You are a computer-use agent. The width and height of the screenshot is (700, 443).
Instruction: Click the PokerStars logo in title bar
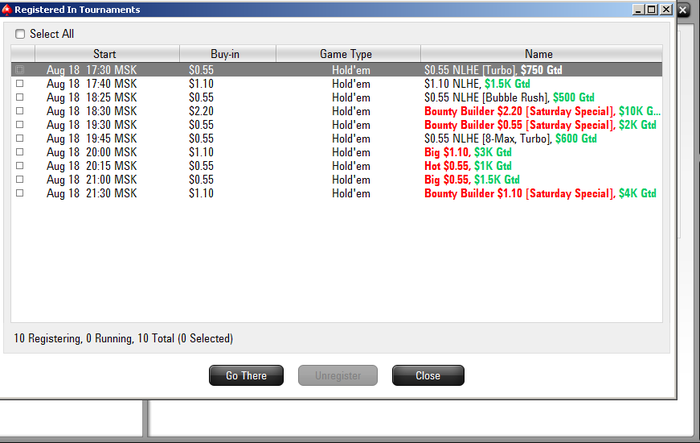[x=6, y=9]
